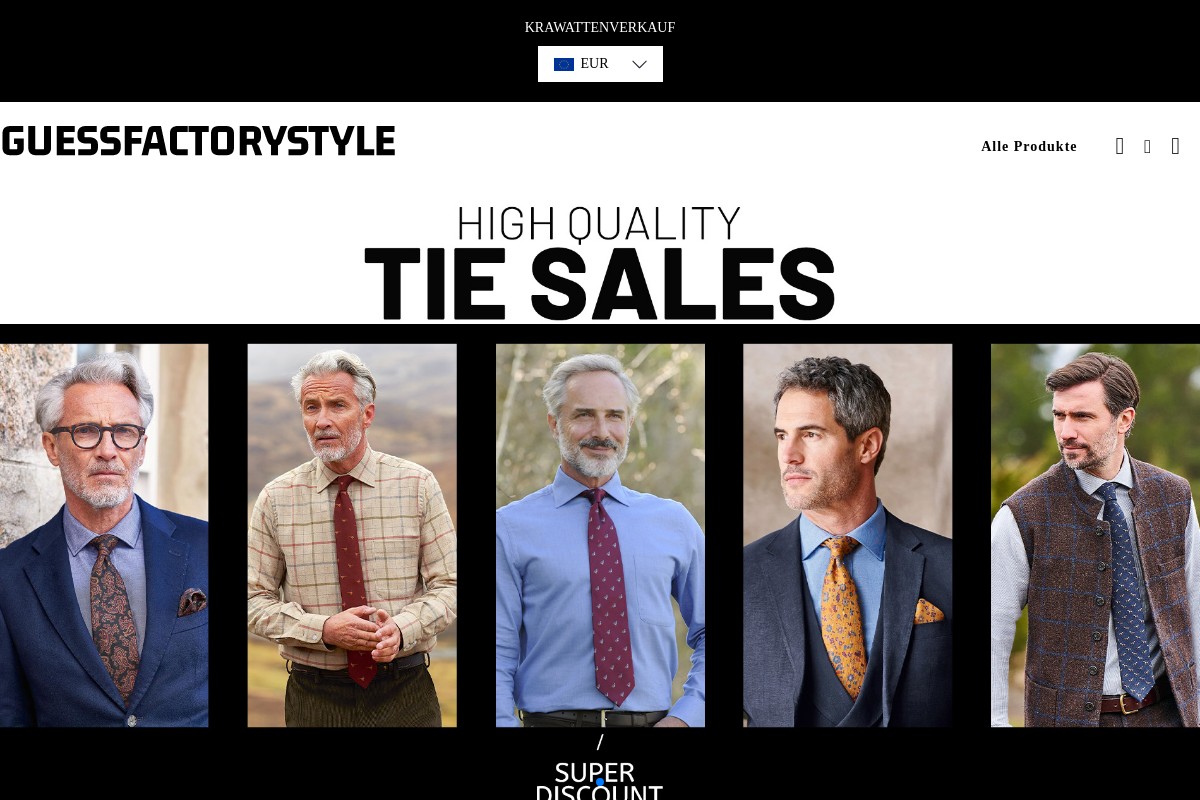Screen dimensions: 1200x800
Task: Open the blue shirt burgundy tie photo
Action: 600,535
